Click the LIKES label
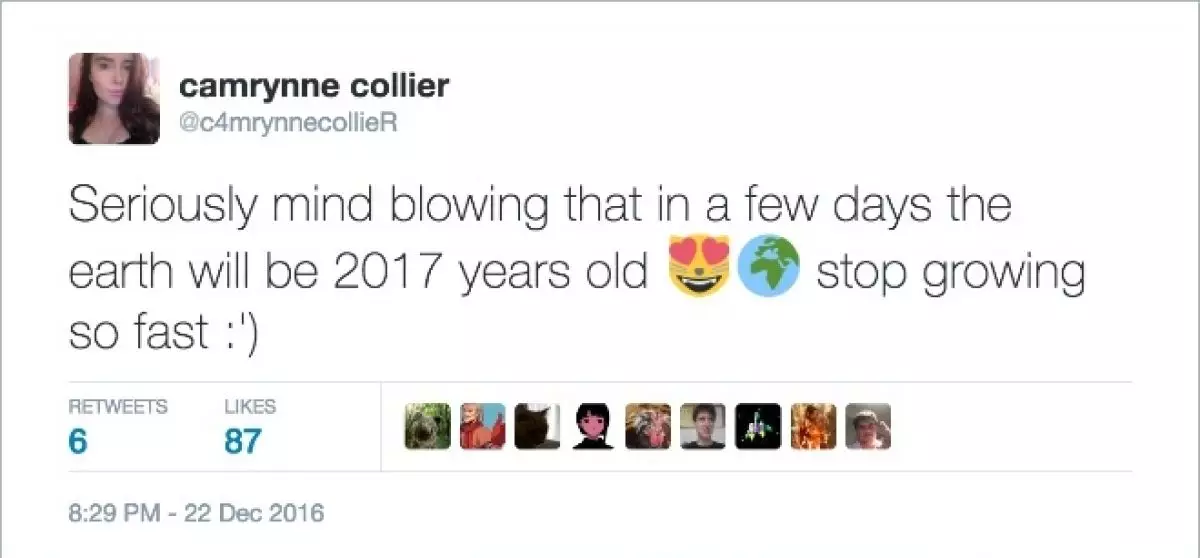This screenshot has height=558, width=1200. pyautogui.click(x=249, y=407)
